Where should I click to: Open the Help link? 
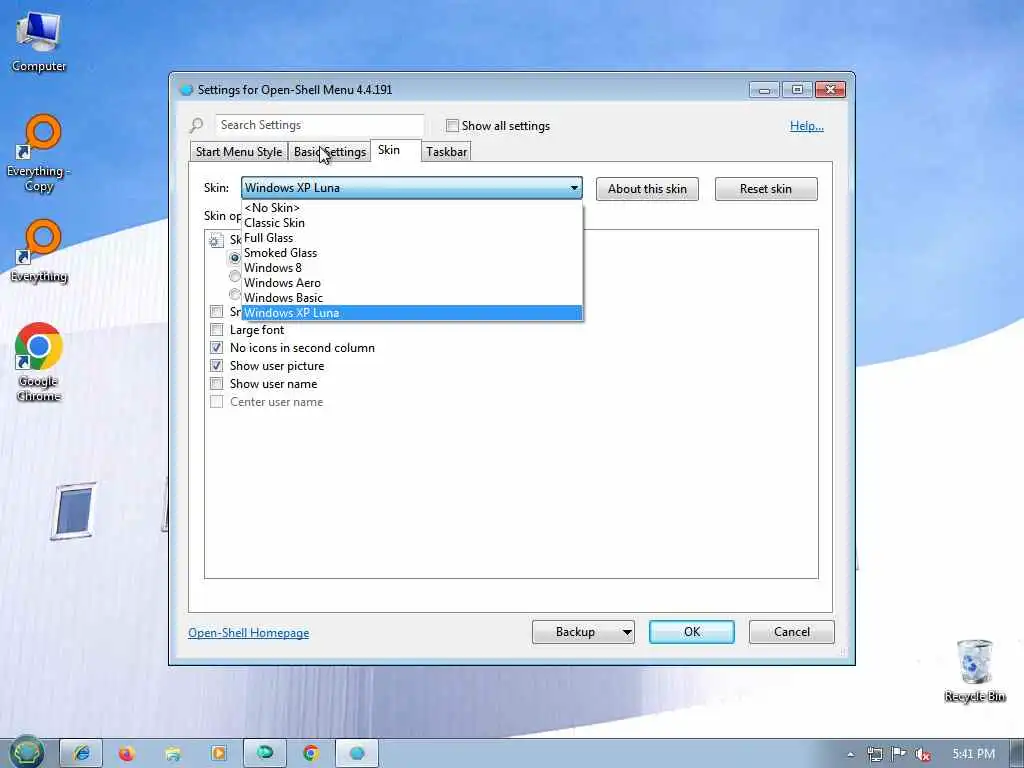[x=807, y=125]
